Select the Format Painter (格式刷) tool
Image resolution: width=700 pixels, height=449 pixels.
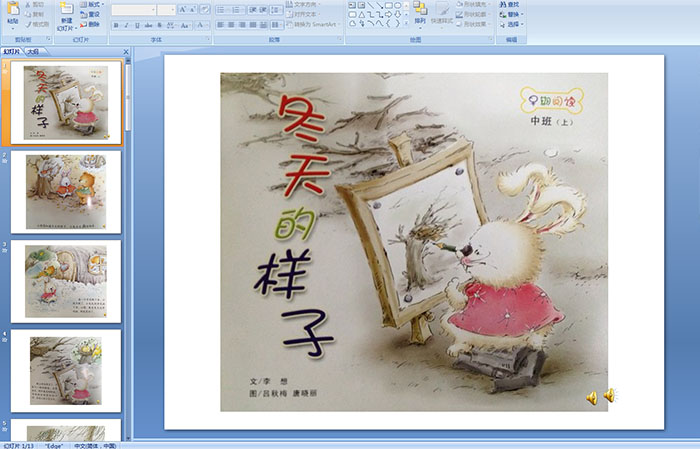pyautogui.click(x=37, y=24)
